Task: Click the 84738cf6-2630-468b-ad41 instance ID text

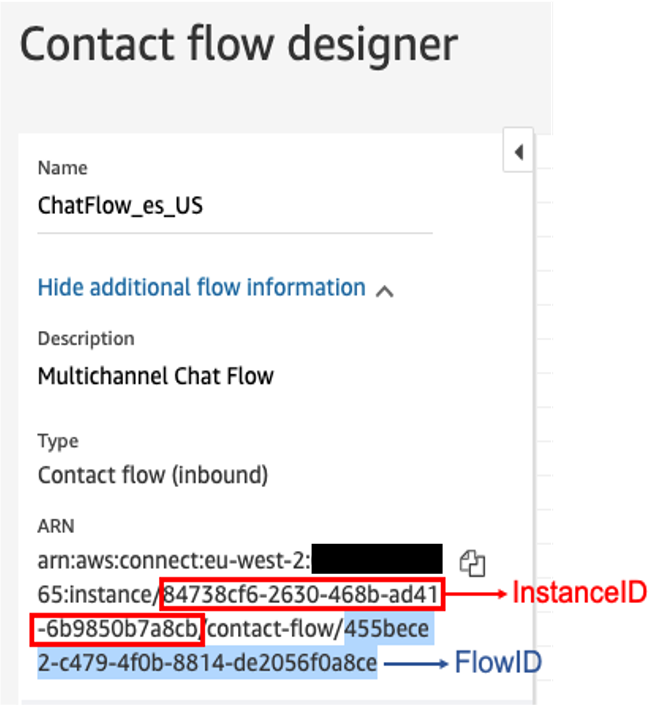Action: pyautogui.click(x=301, y=595)
